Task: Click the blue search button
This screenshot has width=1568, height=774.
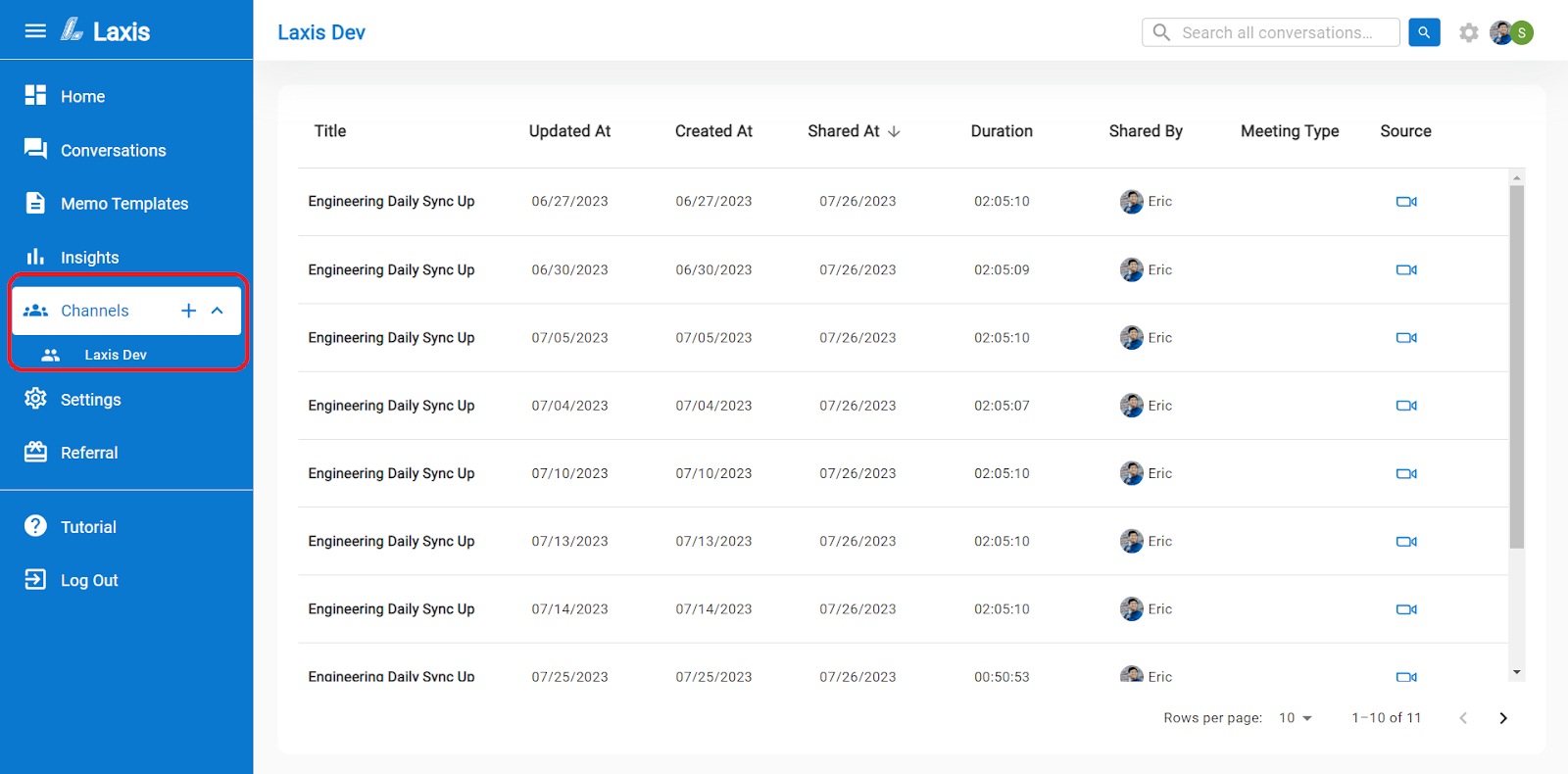Action: 1424,32
